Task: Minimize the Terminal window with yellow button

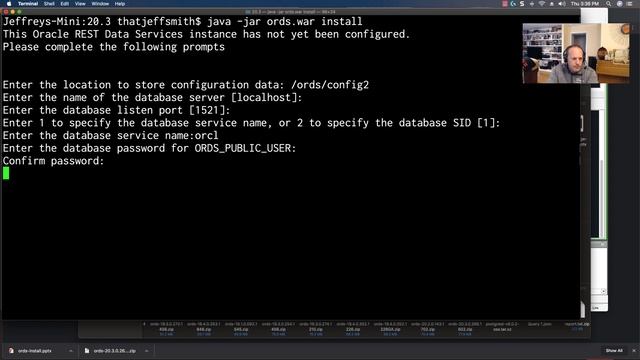Action: [x=13, y=12]
